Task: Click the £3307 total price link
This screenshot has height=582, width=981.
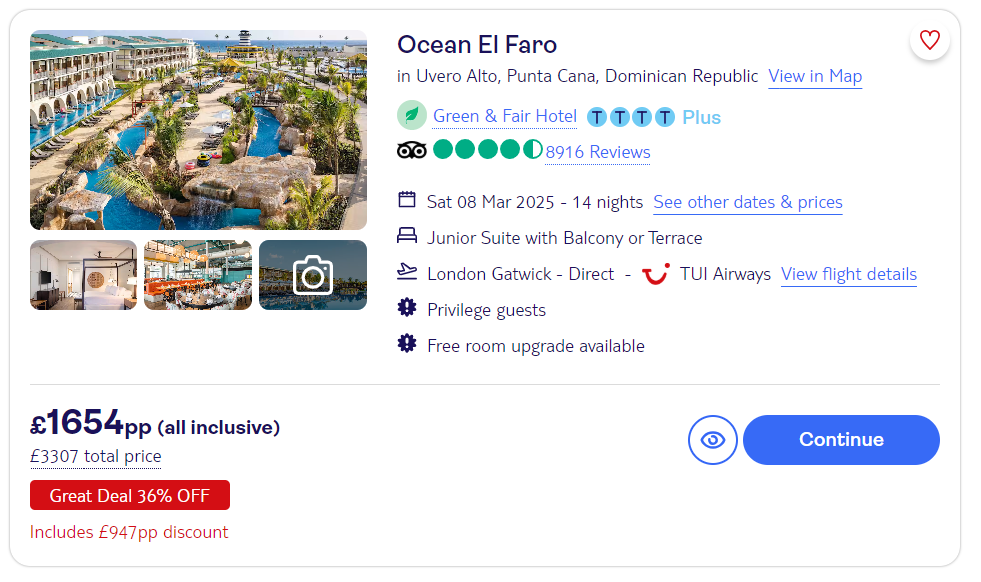Action: [x=96, y=456]
